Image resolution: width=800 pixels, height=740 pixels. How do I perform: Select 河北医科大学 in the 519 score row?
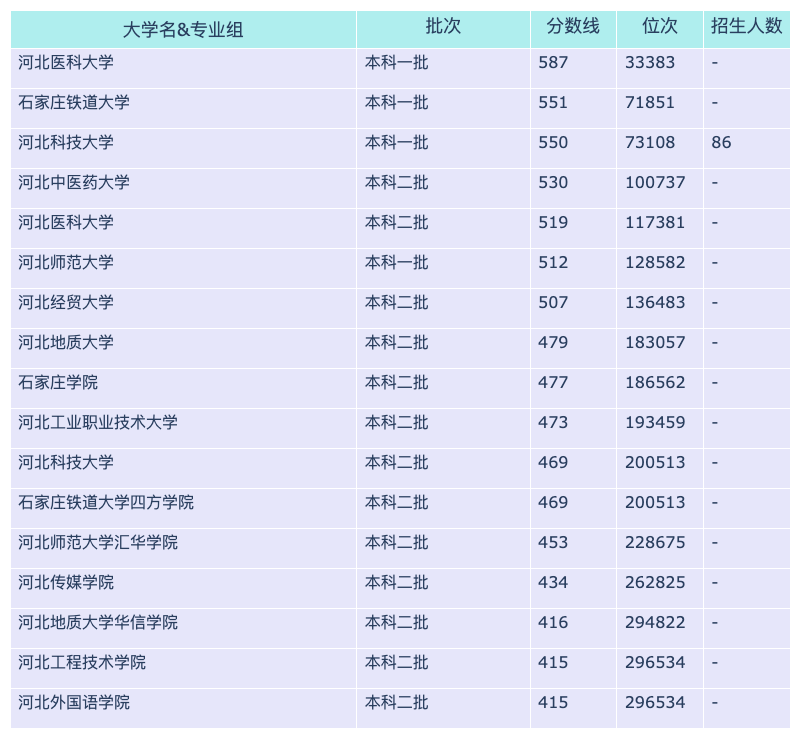tap(66, 223)
